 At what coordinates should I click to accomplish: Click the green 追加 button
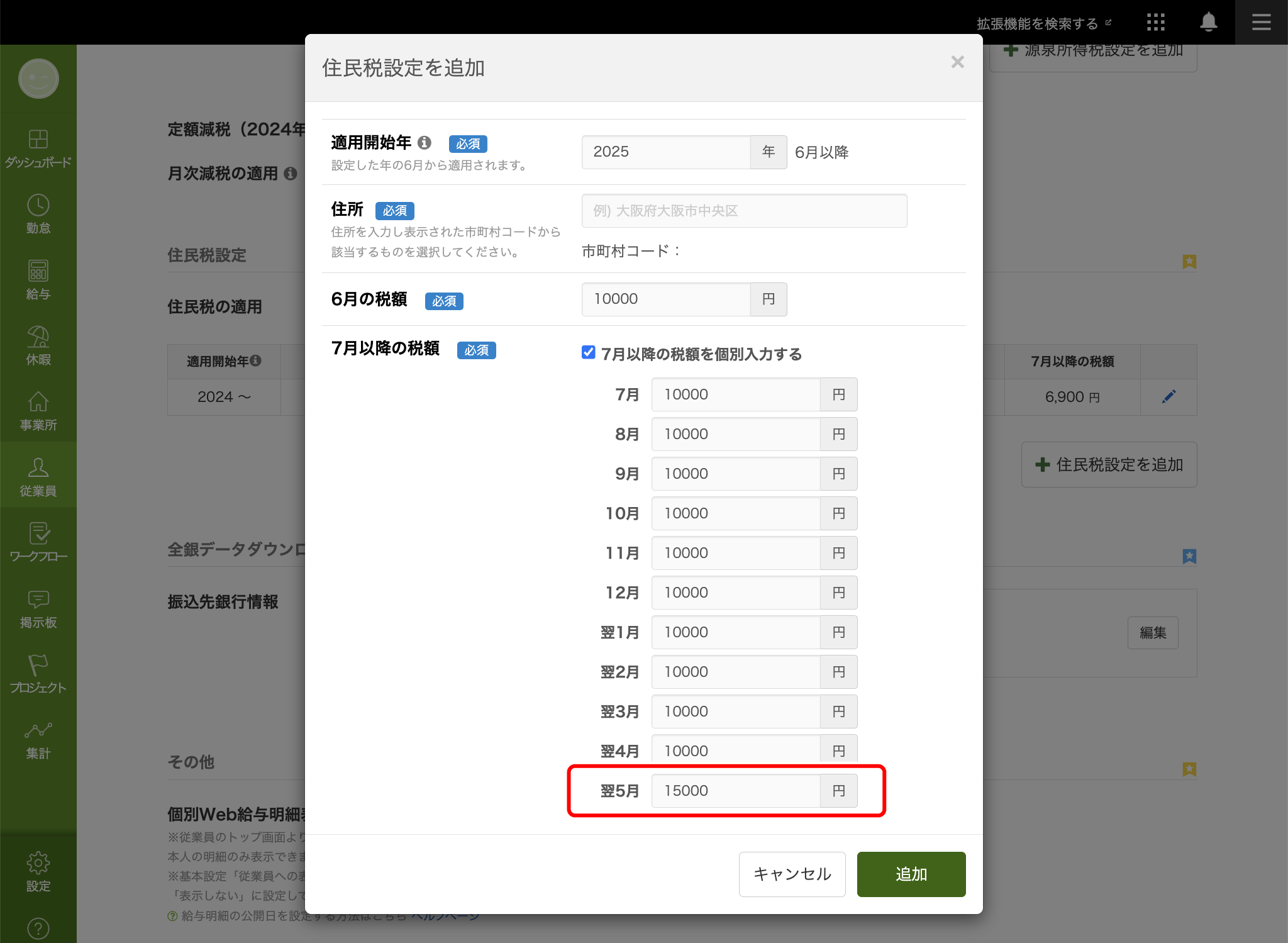(911, 874)
